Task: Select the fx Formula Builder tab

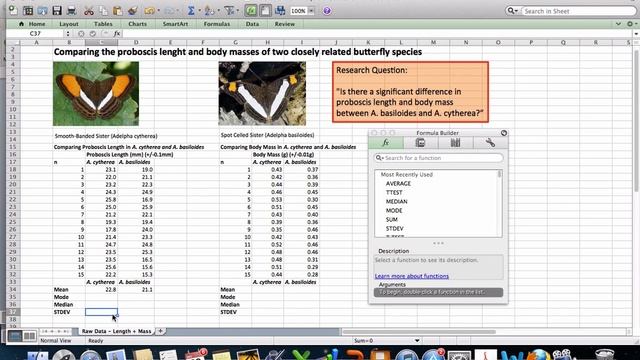Action: point(386,142)
